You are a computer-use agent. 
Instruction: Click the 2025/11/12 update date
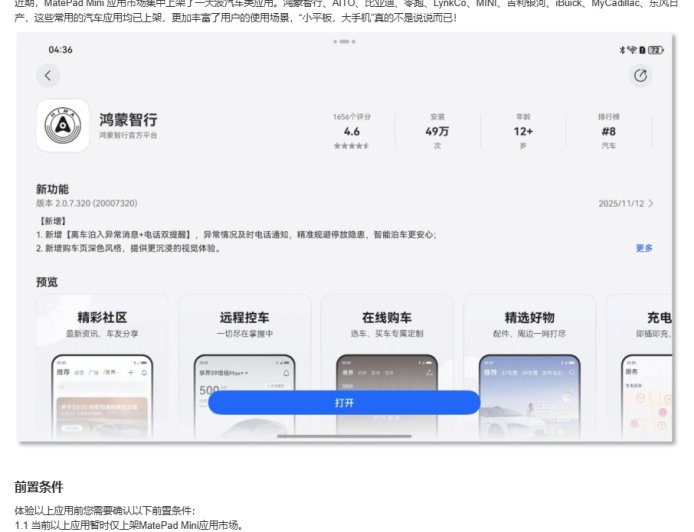pyautogui.click(x=621, y=204)
